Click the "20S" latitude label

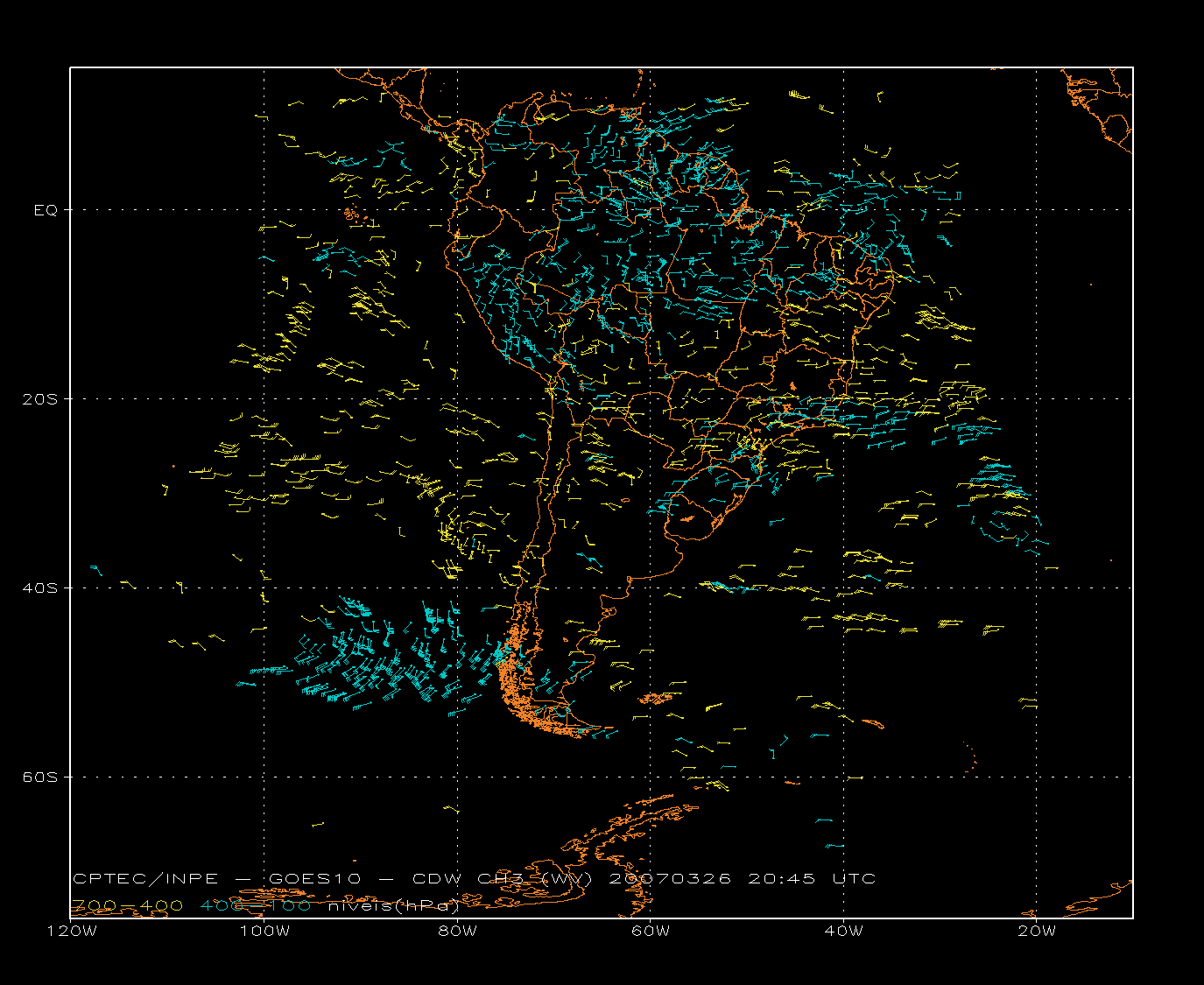click(x=39, y=399)
